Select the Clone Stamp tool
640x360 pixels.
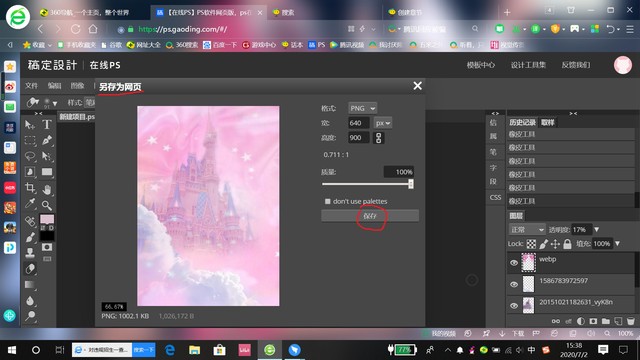(30, 253)
